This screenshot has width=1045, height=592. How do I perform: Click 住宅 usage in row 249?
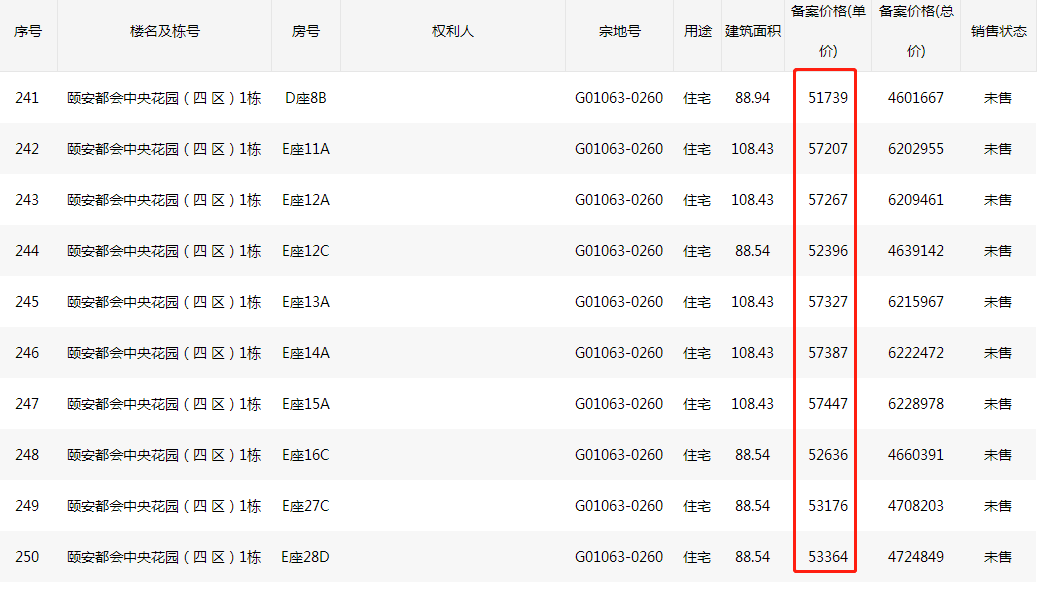(x=697, y=506)
